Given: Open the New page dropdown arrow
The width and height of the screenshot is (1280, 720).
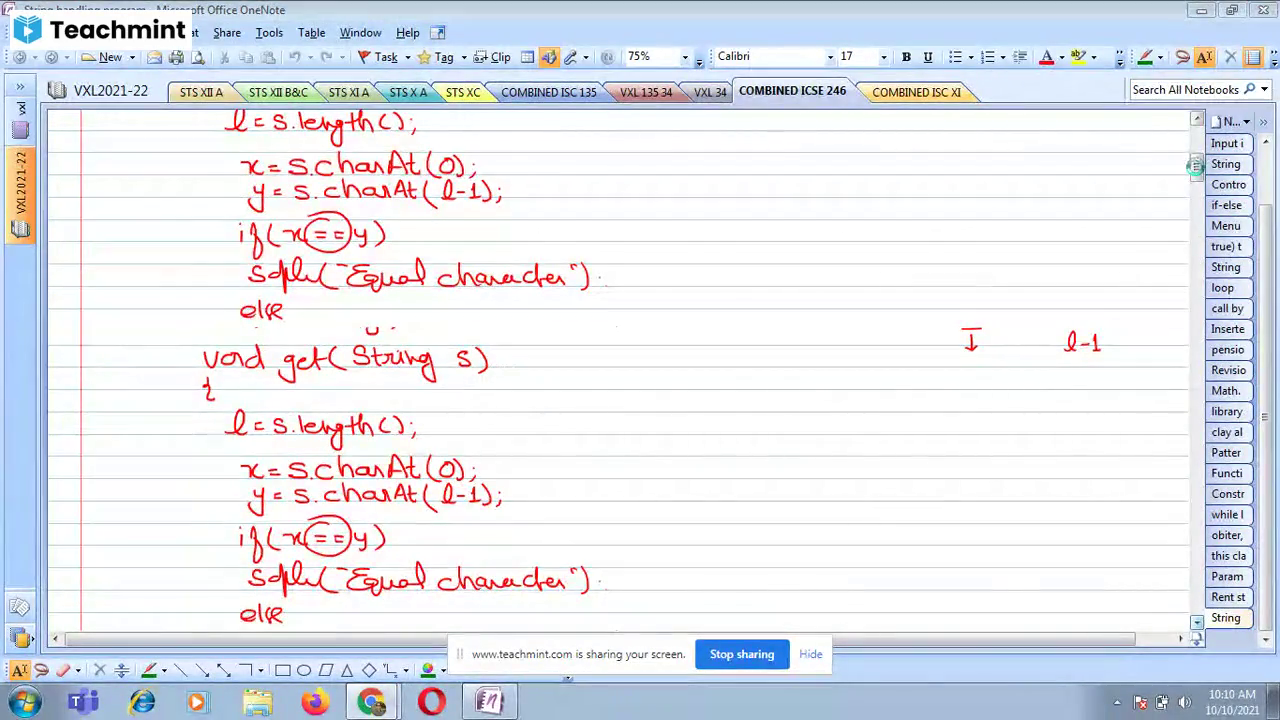Looking at the screenshot, I should pos(131,57).
